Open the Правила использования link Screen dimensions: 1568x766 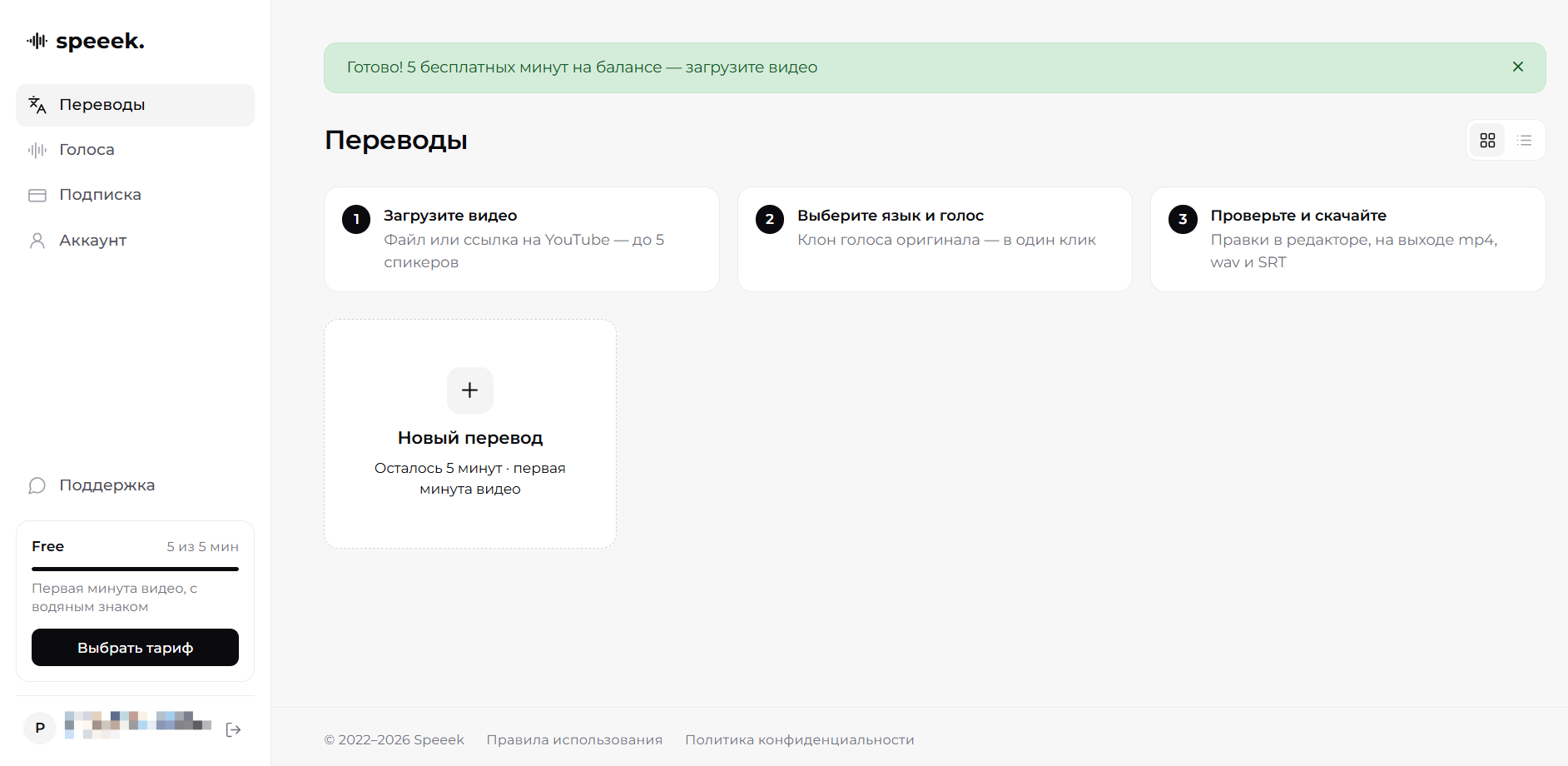tap(574, 739)
